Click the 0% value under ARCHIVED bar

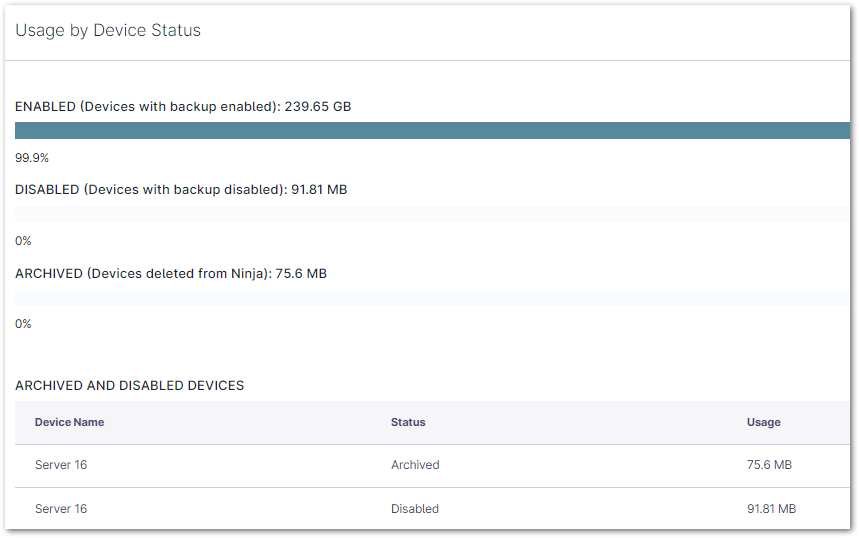pos(24,324)
